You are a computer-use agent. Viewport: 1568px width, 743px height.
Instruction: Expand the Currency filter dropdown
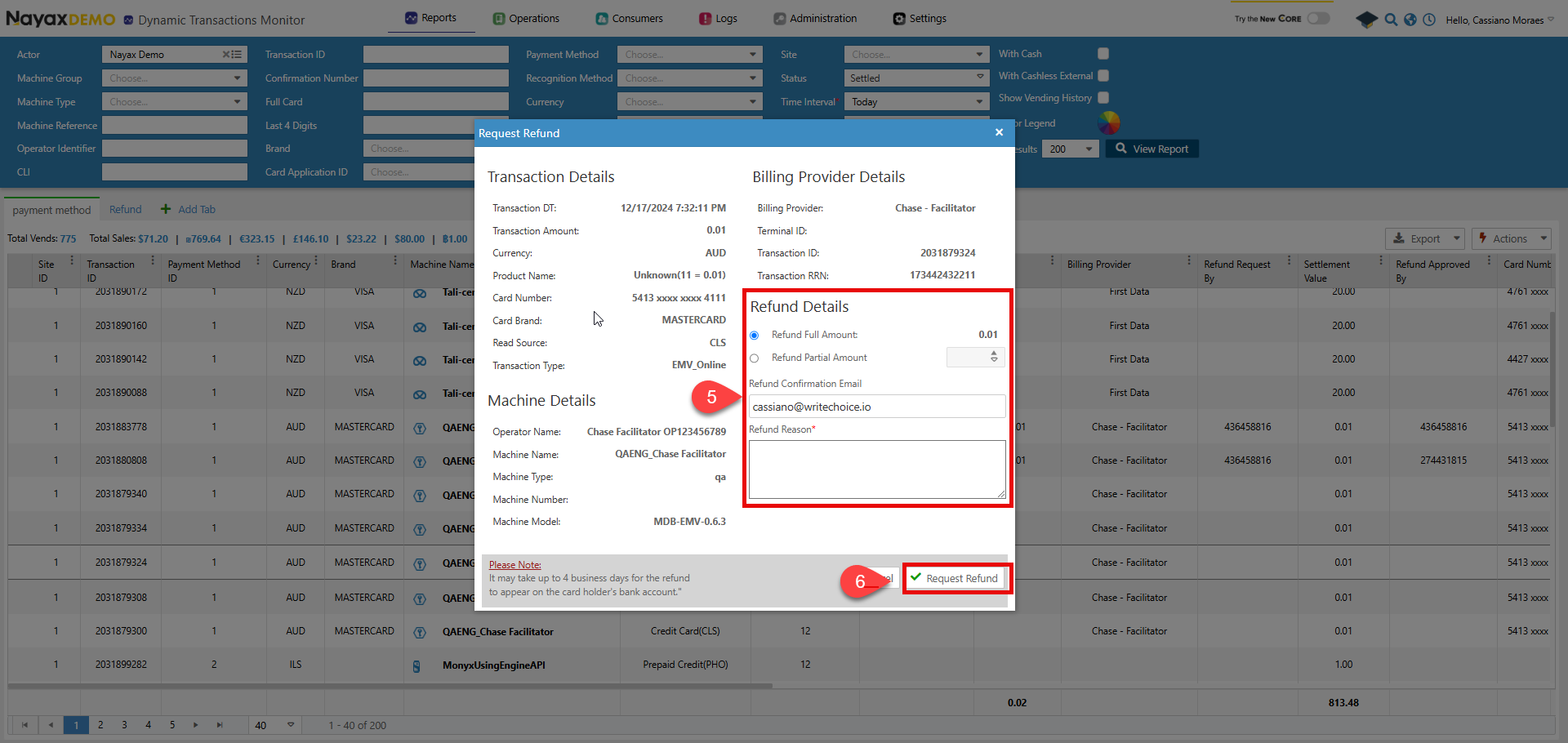click(690, 102)
